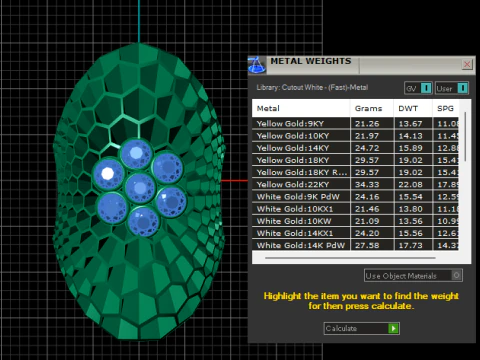Click the green arrow on Calculate
480x360 pixels.
coord(393,328)
